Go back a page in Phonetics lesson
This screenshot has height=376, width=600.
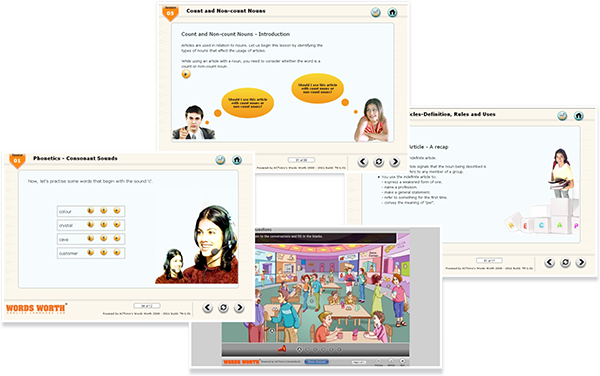pyautogui.click(x=207, y=308)
